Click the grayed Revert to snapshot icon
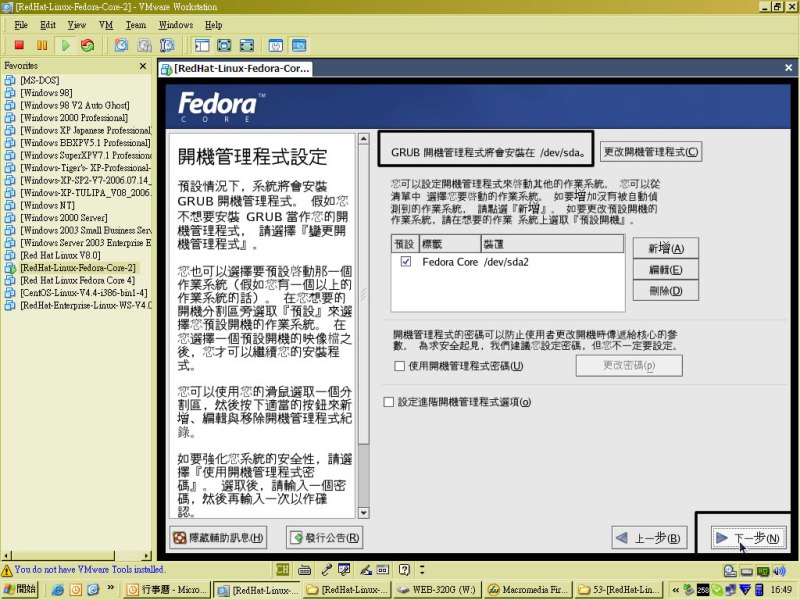The height and width of the screenshot is (600, 800). (x=144, y=45)
